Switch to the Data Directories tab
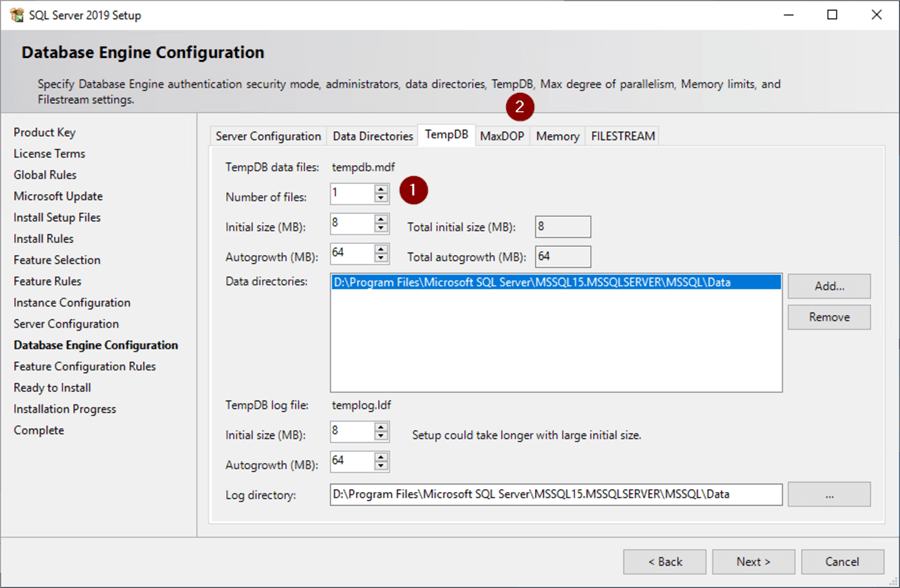Viewport: 900px width, 588px height. [373, 136]
